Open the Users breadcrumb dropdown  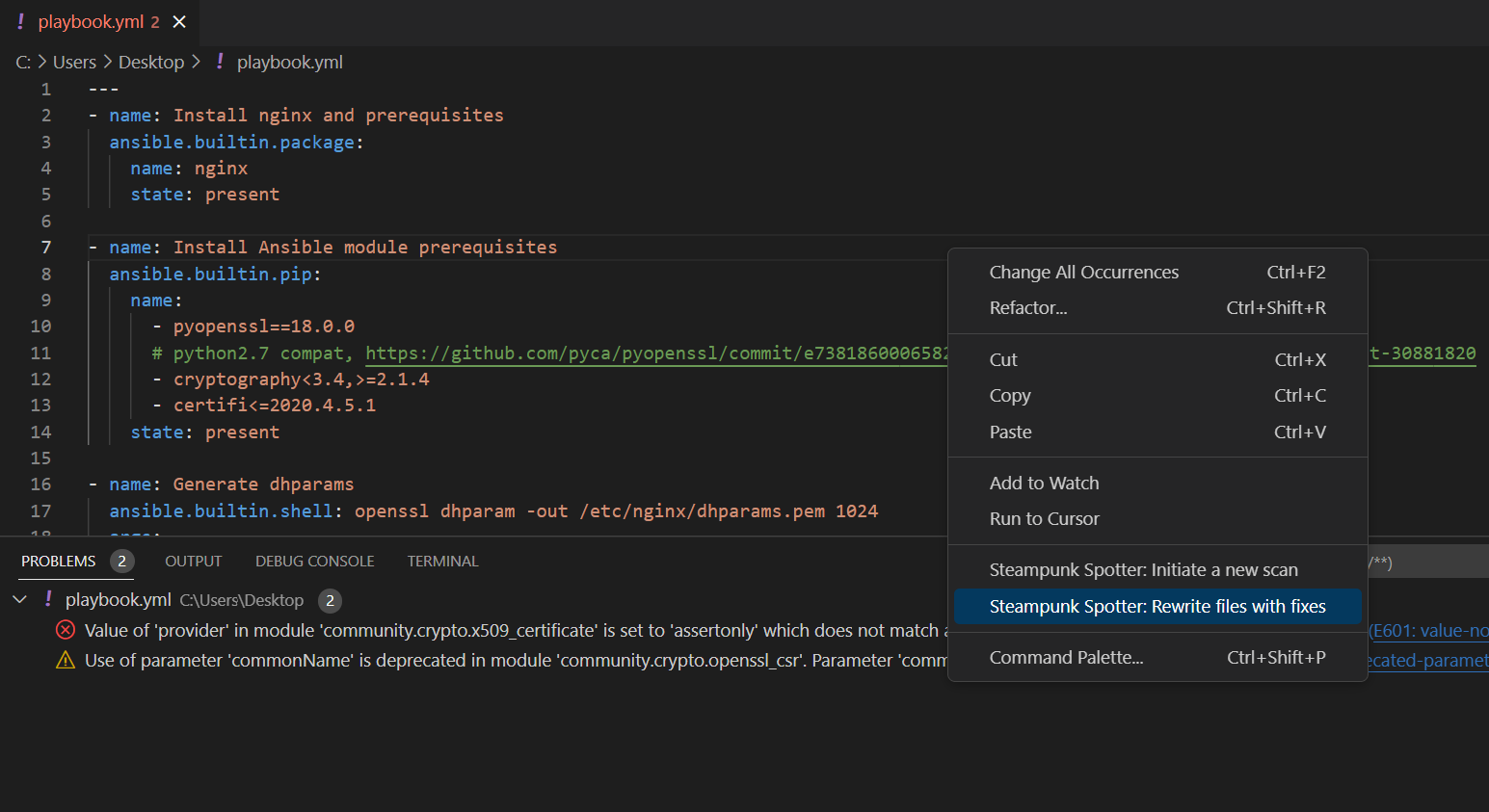(x=74, y=62)
